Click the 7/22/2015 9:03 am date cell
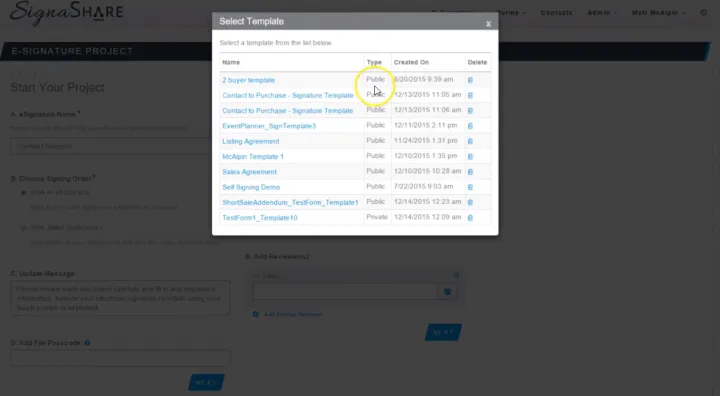Image resolution: width=720 pixels, height=396 pixels. tap(423, 186)
